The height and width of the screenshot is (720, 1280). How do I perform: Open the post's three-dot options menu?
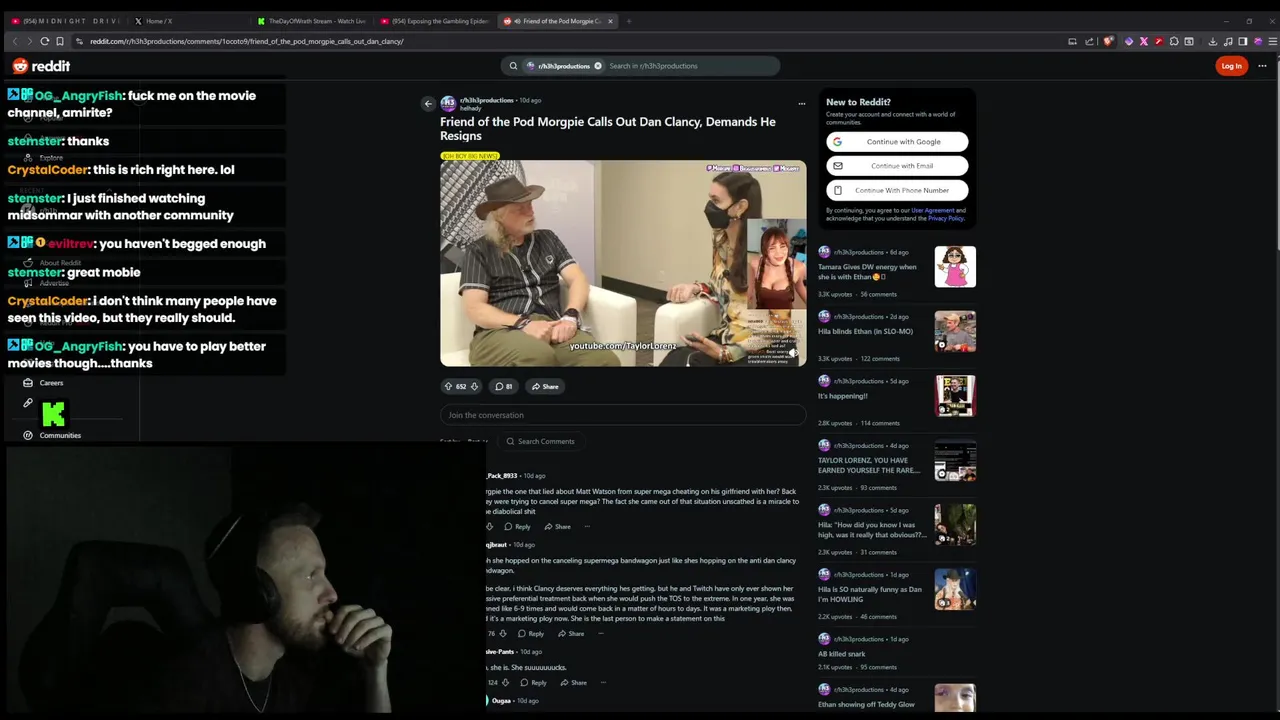coord(801,103)
